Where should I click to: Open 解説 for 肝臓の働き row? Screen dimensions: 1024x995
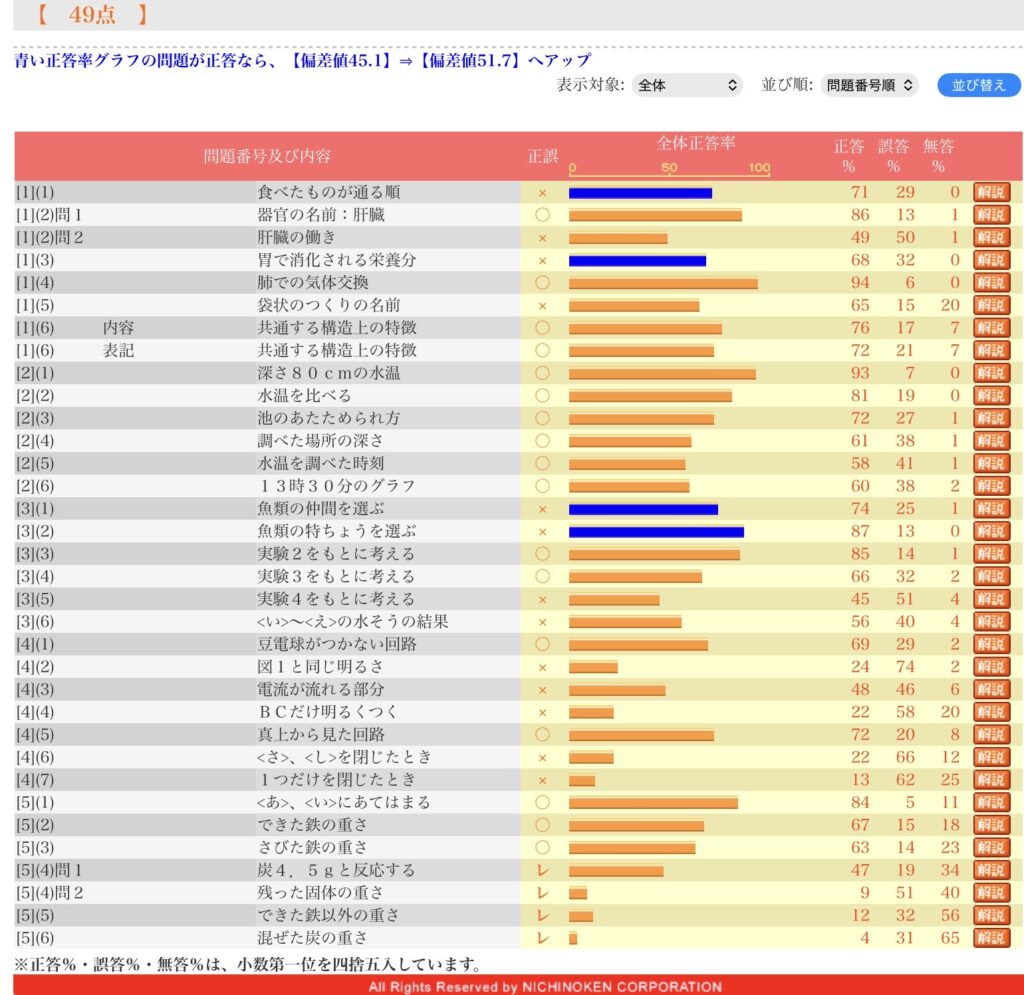tap(991, 238)
